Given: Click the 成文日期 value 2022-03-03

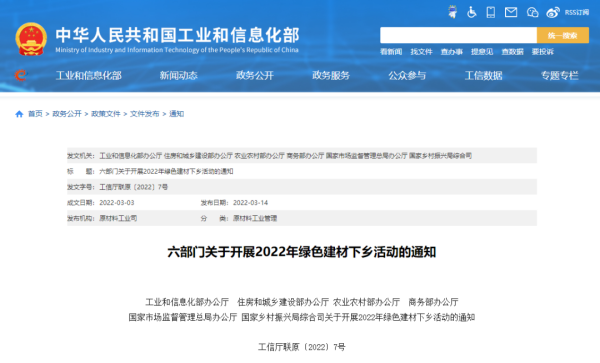Looking at the screenshot, I should click(x=117, y=203).
